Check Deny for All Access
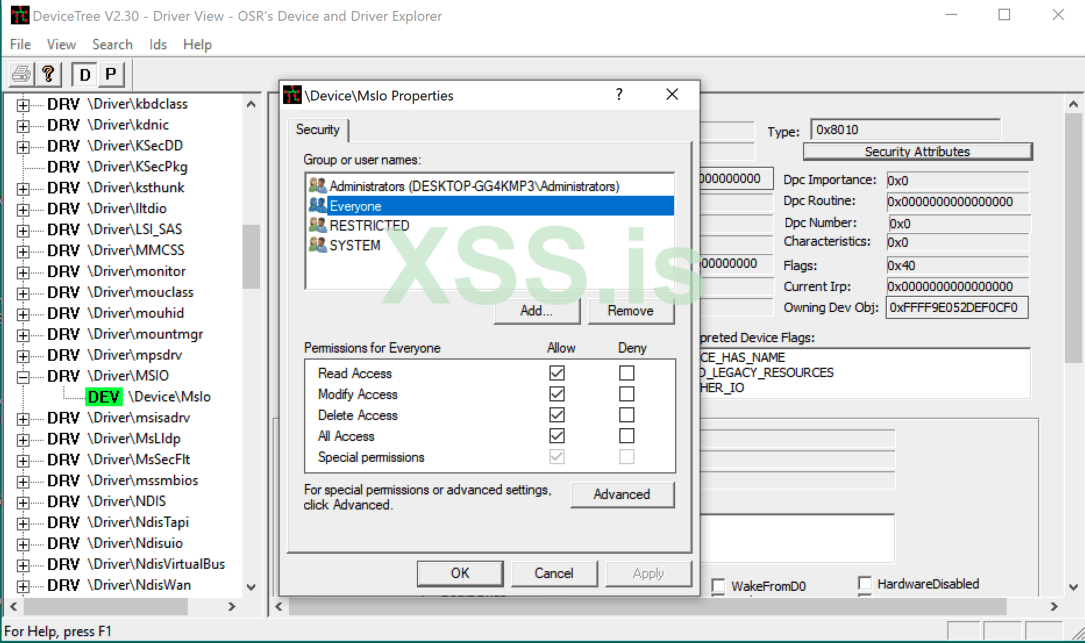This screenshot has width=1085, height=643. coord(626,435)
